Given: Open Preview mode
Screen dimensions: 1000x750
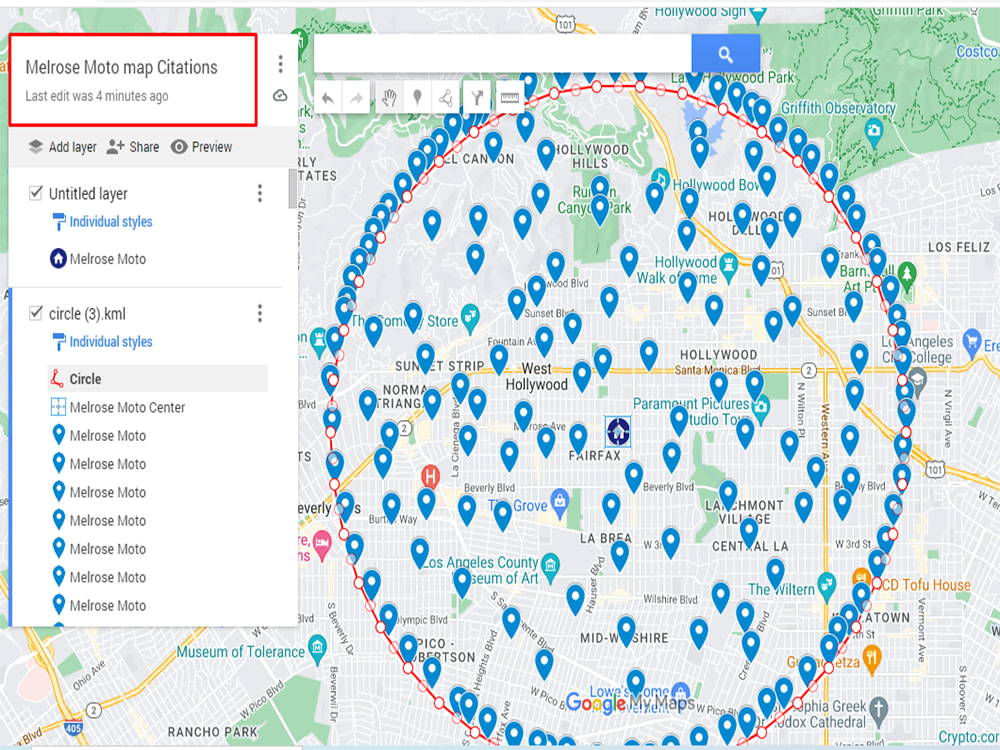Looking at the screenshot, I should point(202,147).
